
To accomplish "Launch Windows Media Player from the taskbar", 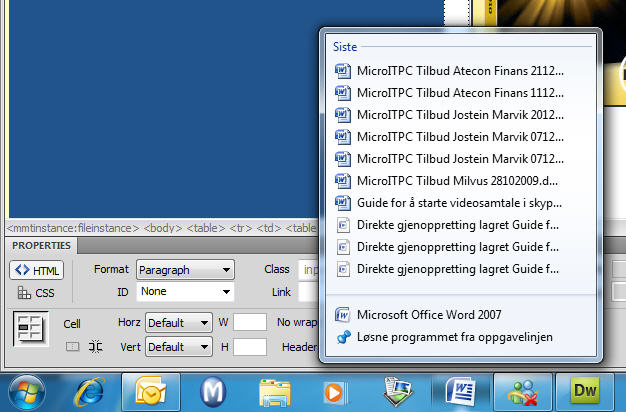I will 335,393.
